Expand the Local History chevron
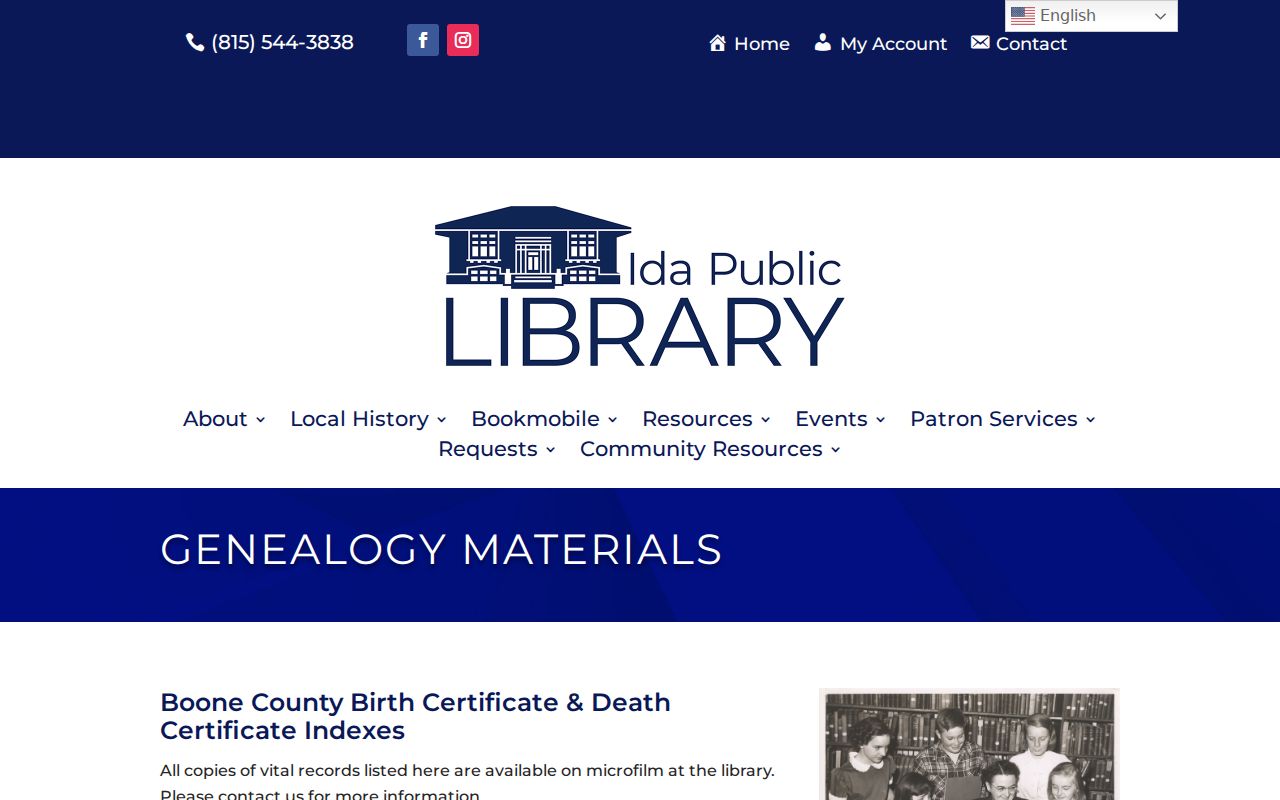The image size is (1280, 800). [441, 420]
